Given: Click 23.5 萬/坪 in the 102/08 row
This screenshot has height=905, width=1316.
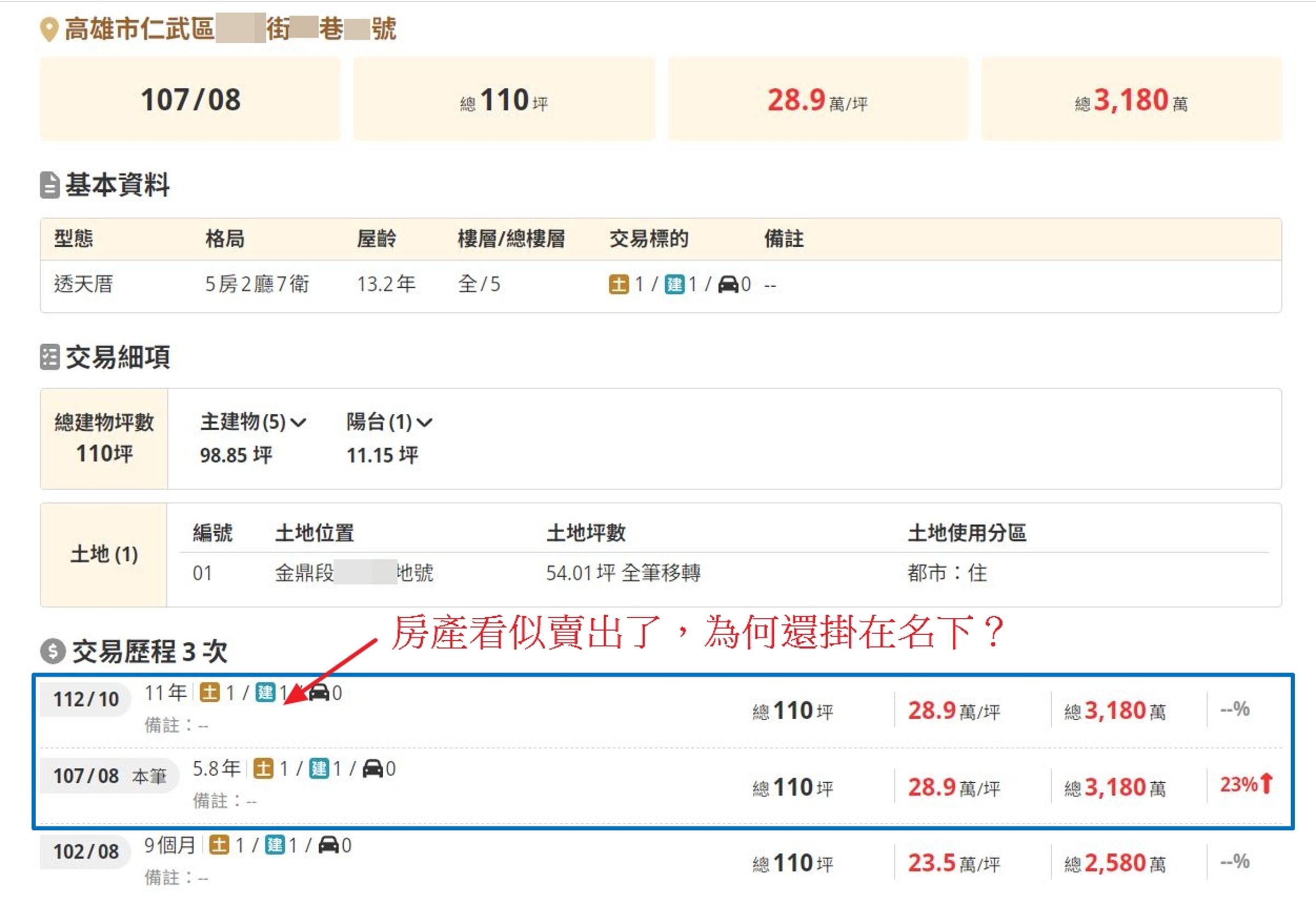Looking at the screenshot, I should pos(954,863).
